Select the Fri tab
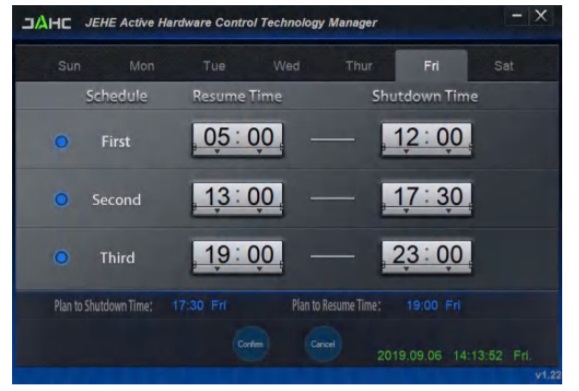The image size is (579, 391). point(431,66)
